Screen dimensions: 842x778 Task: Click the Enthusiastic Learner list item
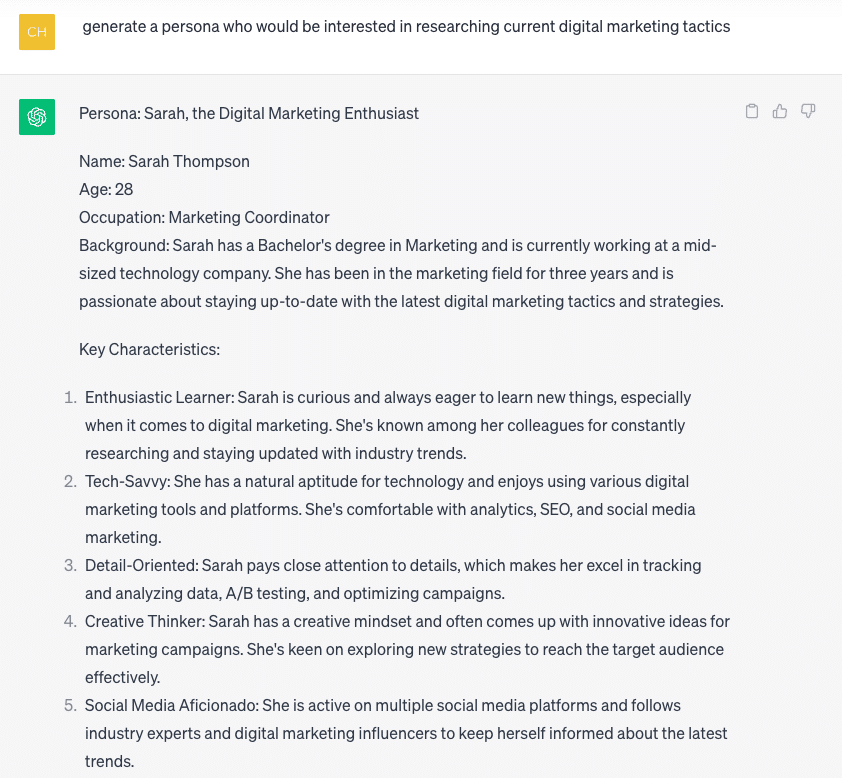[x=388, y=397]
